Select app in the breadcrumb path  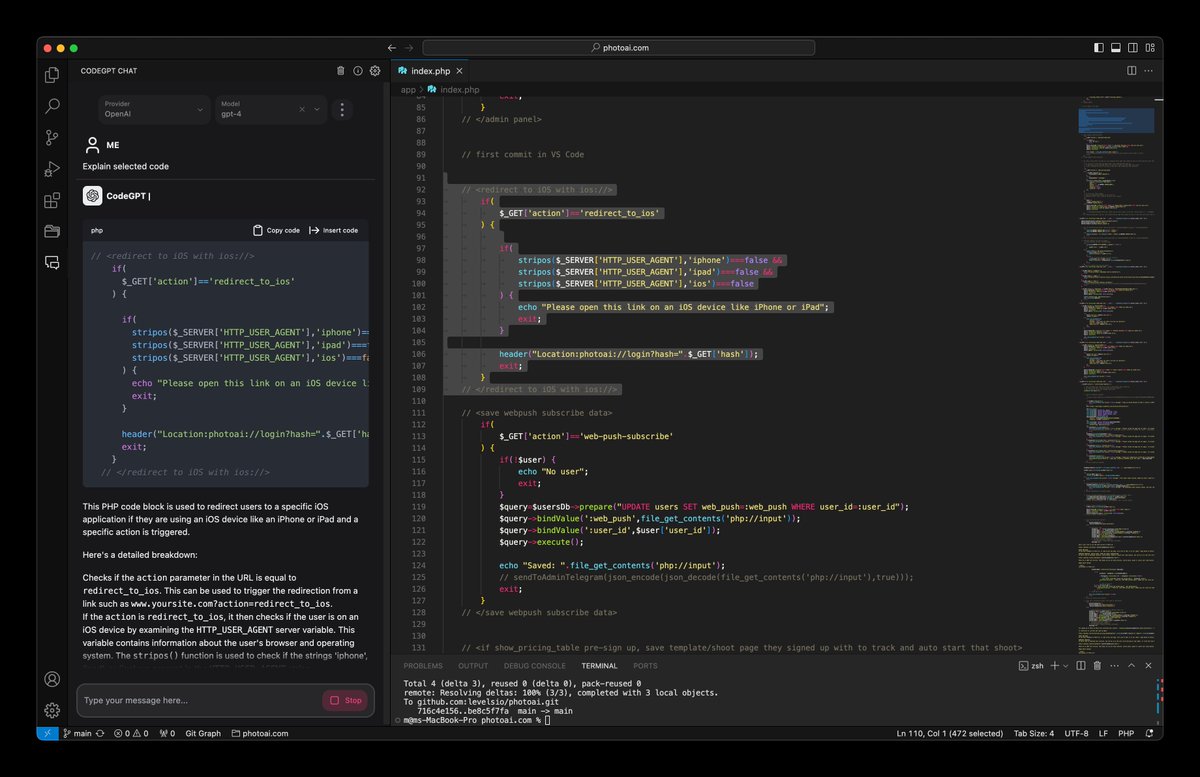point(408,89)
